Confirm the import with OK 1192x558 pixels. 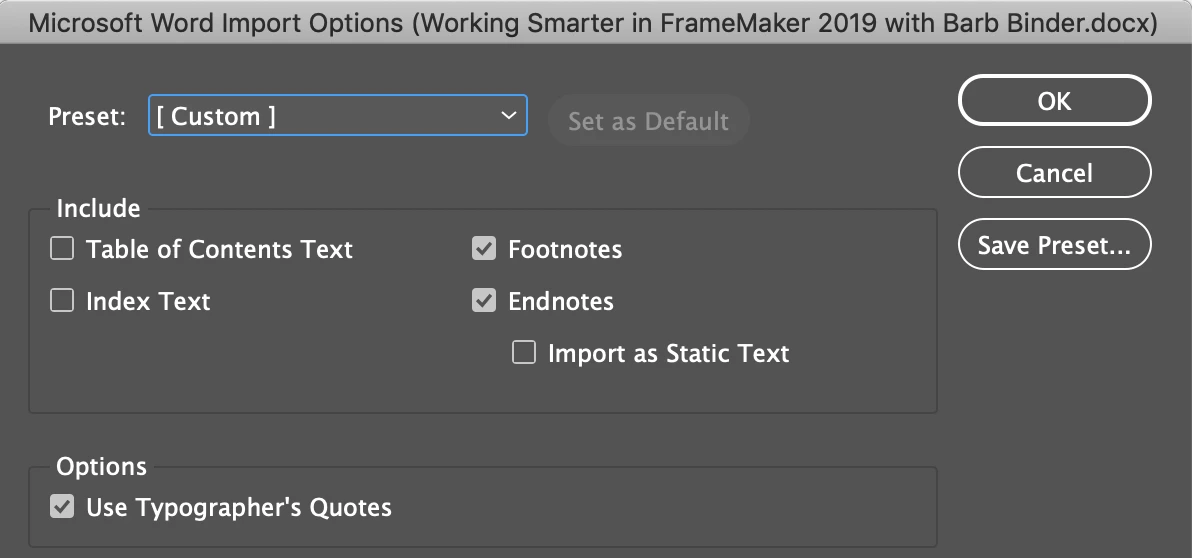click(1054, 101)
